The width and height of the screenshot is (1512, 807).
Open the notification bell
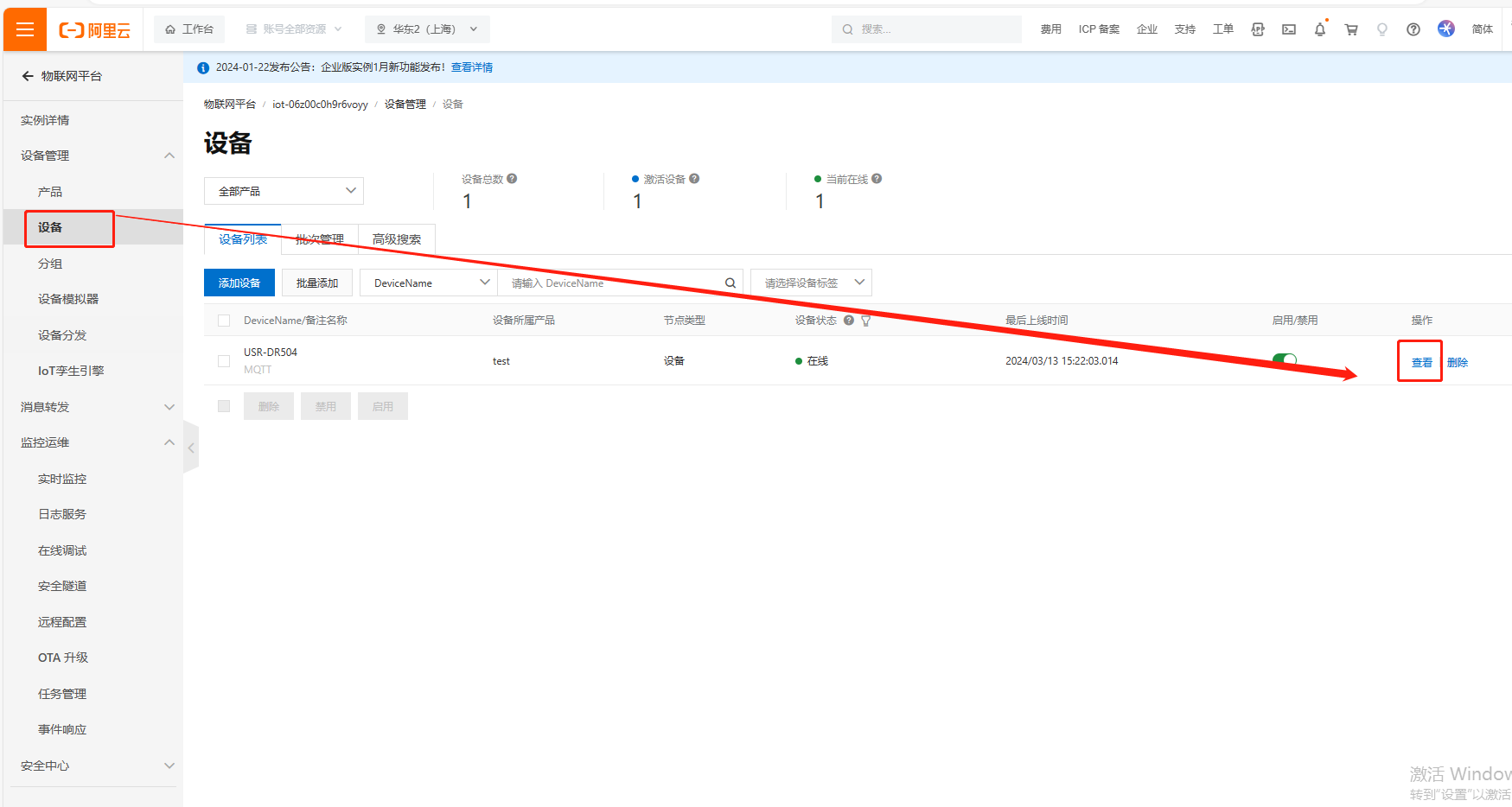[x=1319, y=29]
